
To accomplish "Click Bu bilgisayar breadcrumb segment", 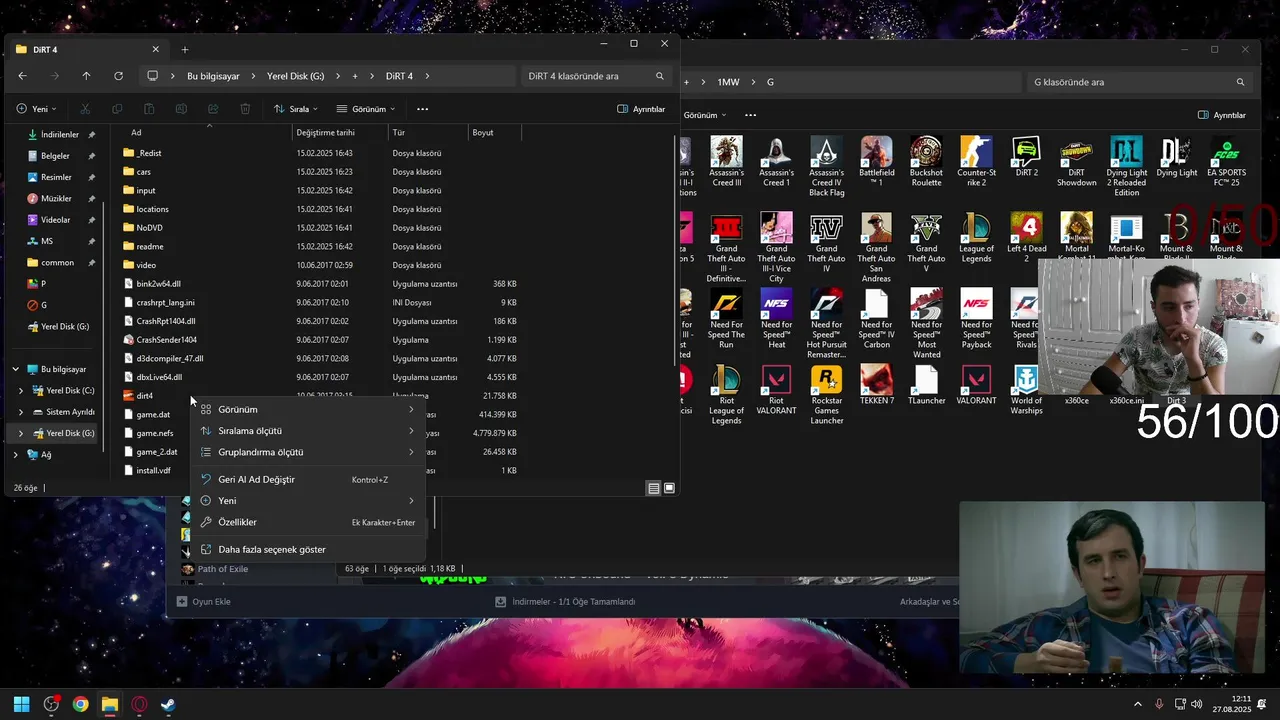I will 213,76.
